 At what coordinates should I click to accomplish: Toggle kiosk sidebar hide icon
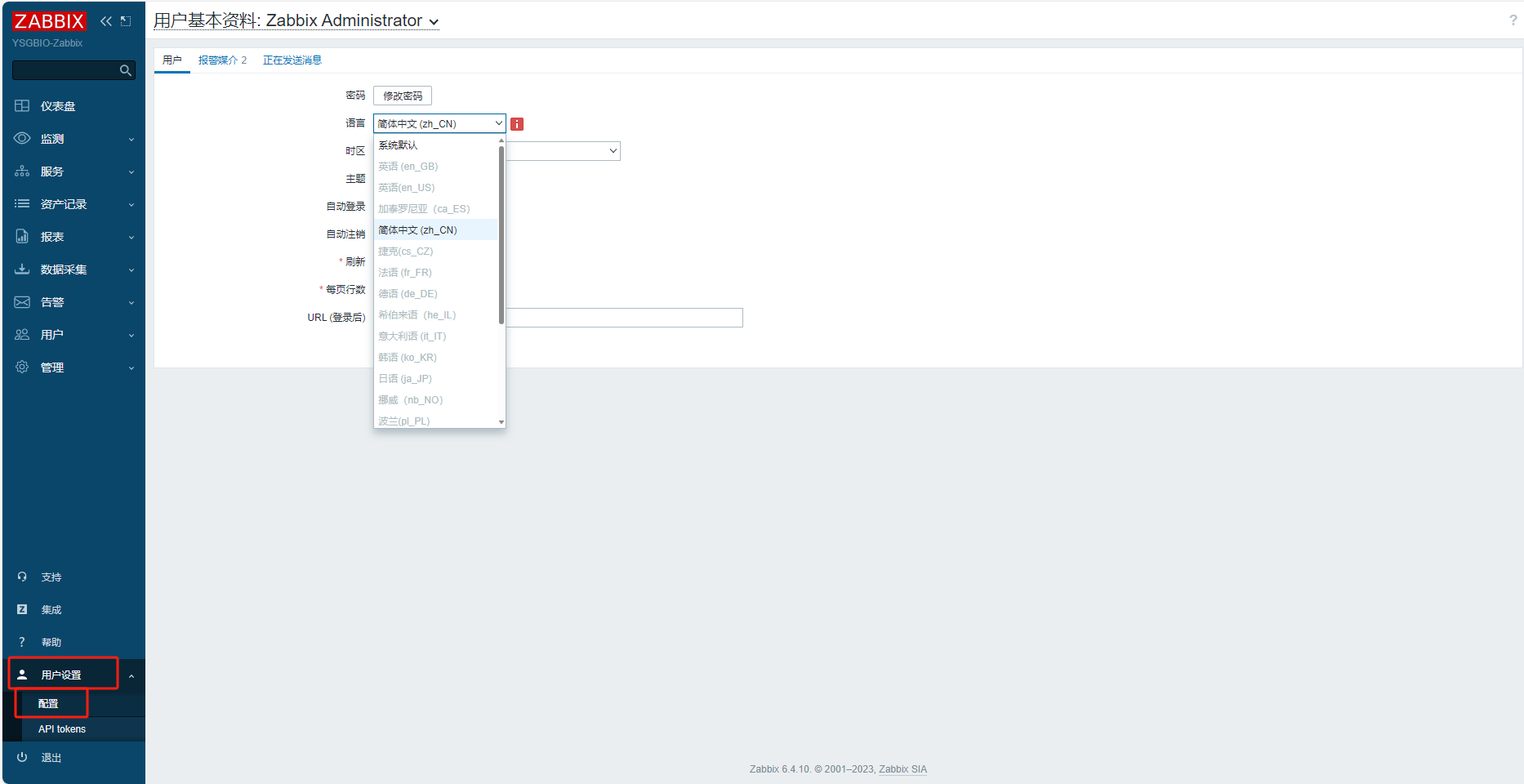point(126,21)
